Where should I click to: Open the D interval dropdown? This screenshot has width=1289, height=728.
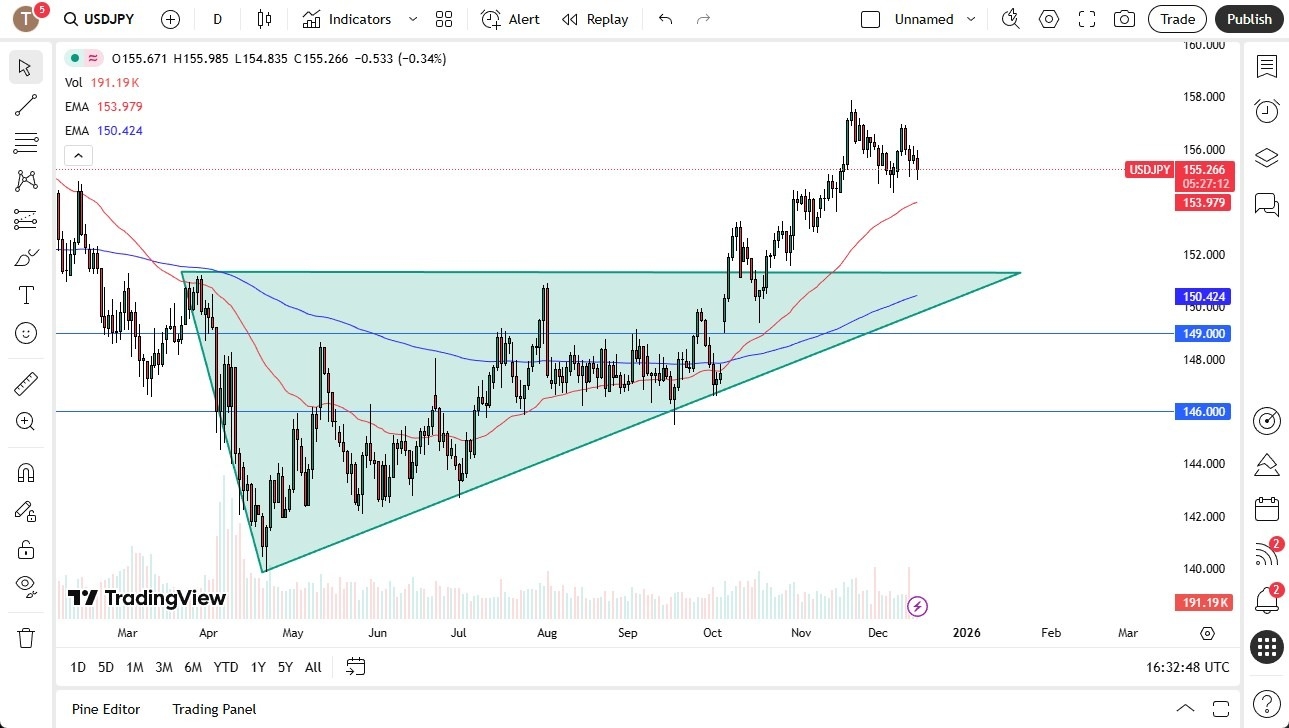[216, 19]
